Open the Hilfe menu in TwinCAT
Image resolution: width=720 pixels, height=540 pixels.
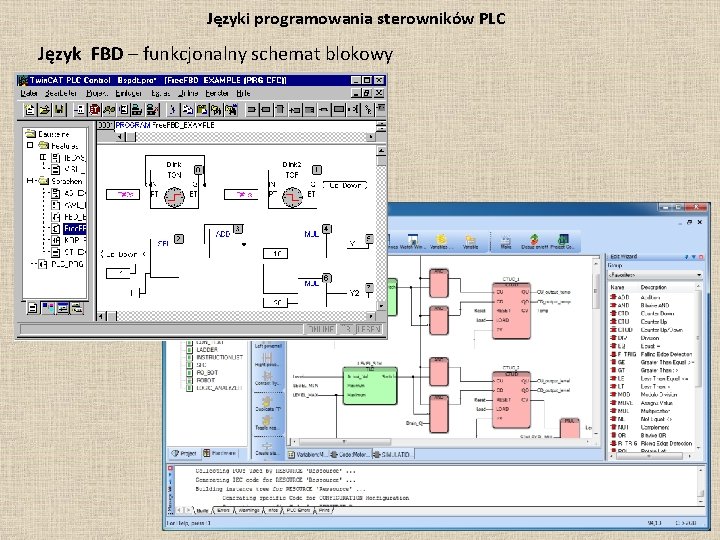(243, 93)
